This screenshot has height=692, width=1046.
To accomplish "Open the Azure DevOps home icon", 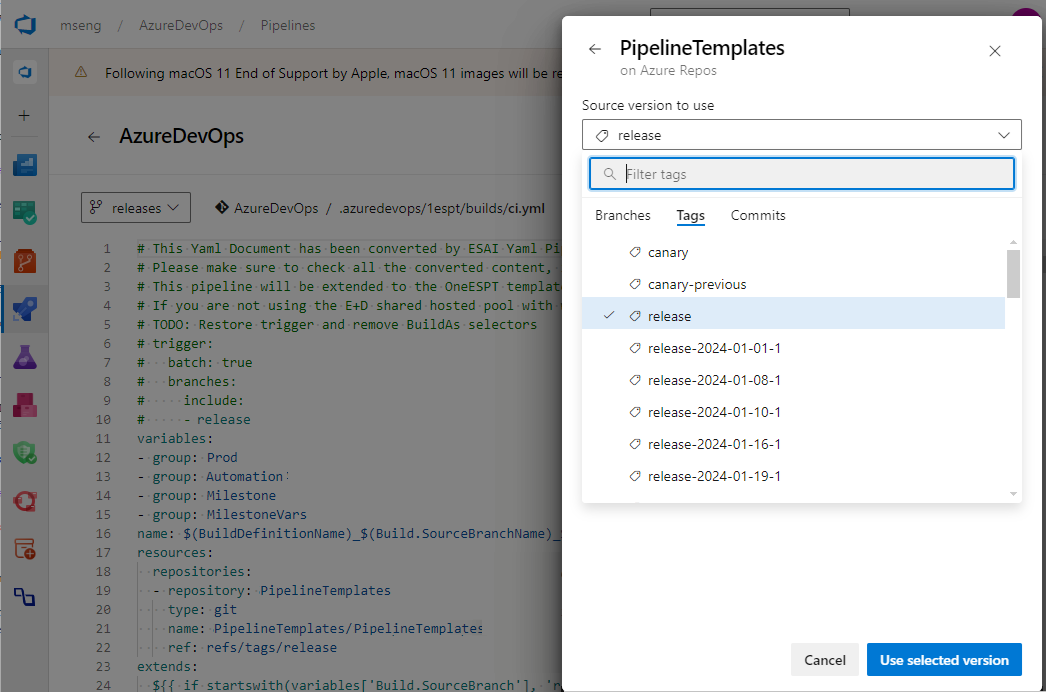I will (24, 25).
